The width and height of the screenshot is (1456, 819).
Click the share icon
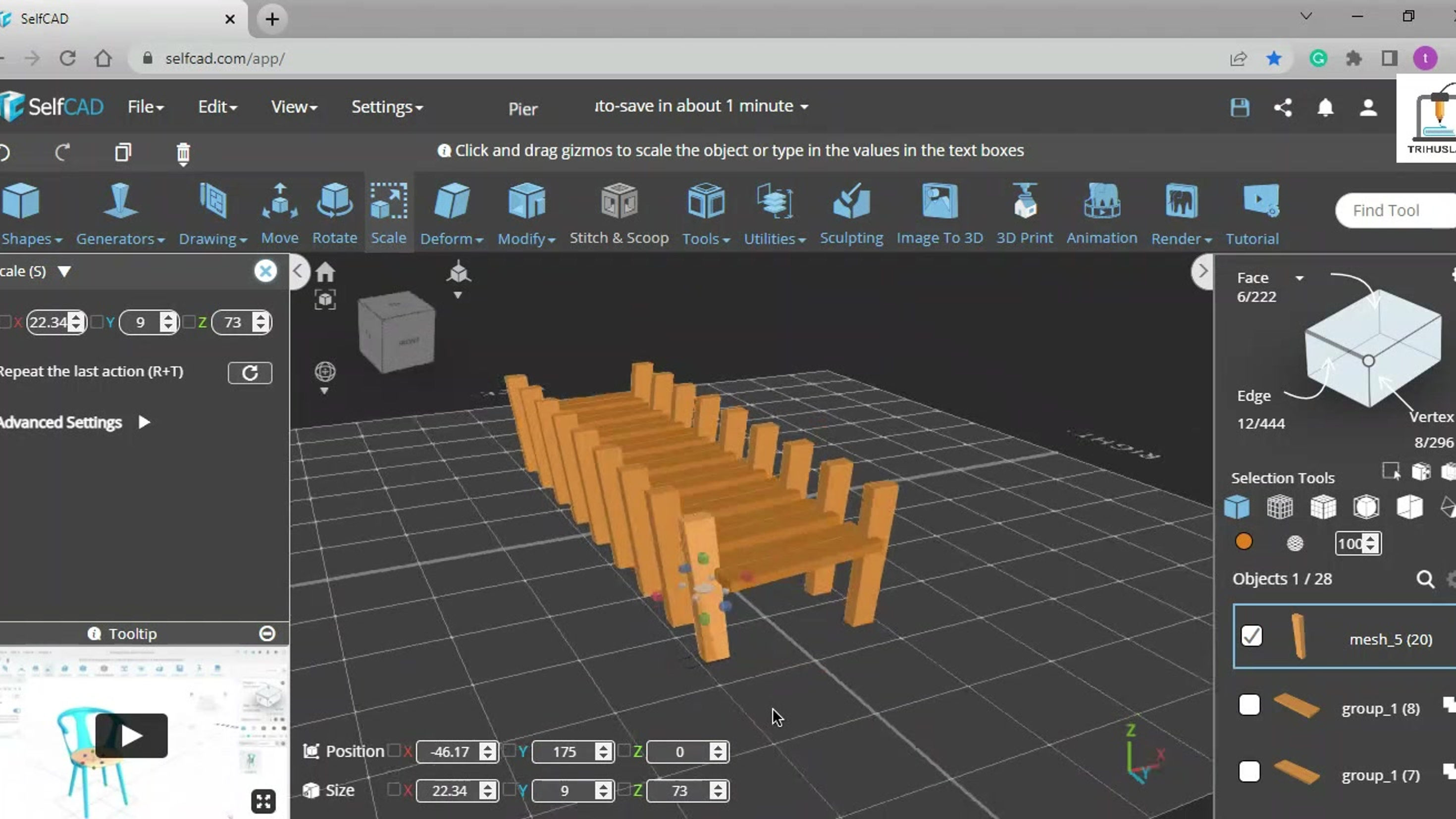1283,107
